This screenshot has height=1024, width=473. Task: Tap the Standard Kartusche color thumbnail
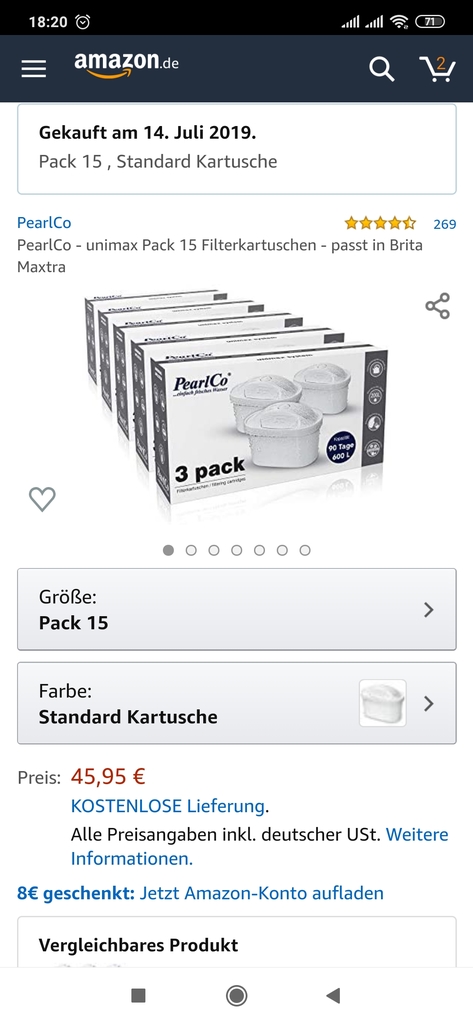pos(383,703)
